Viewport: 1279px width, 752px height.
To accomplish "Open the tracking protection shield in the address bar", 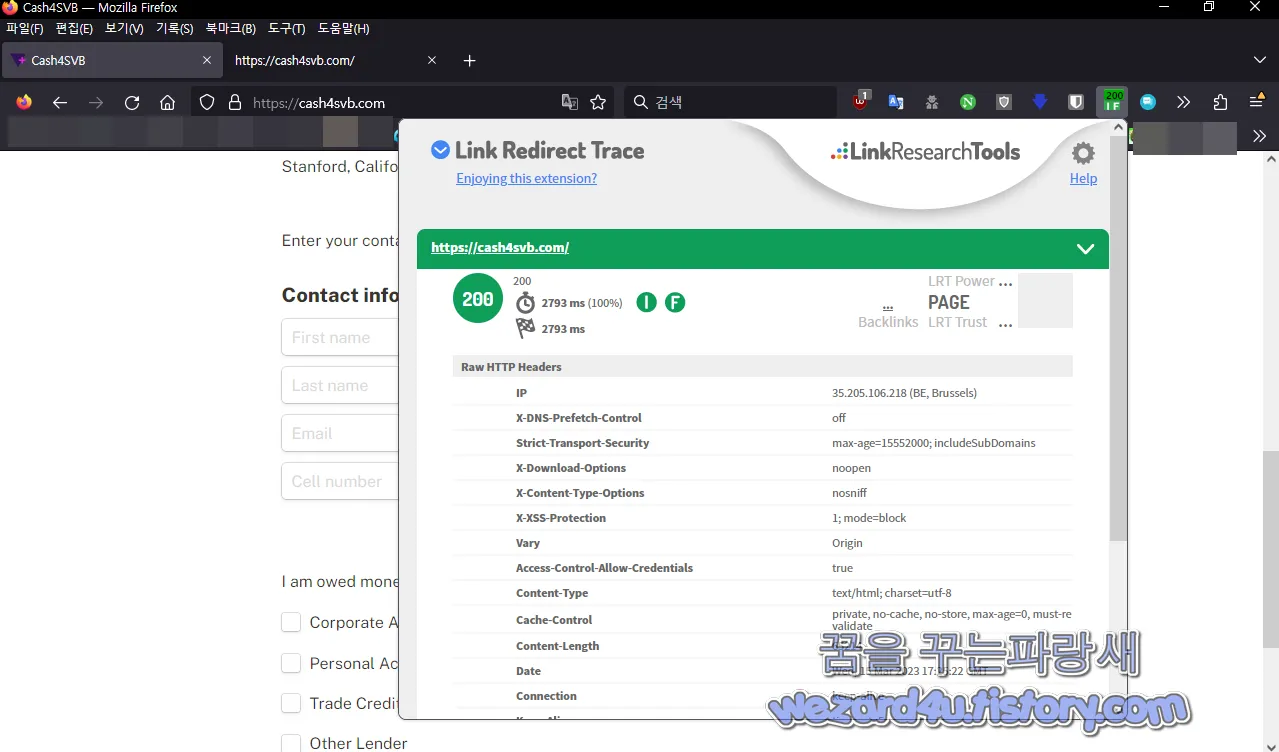I will 207,102.
